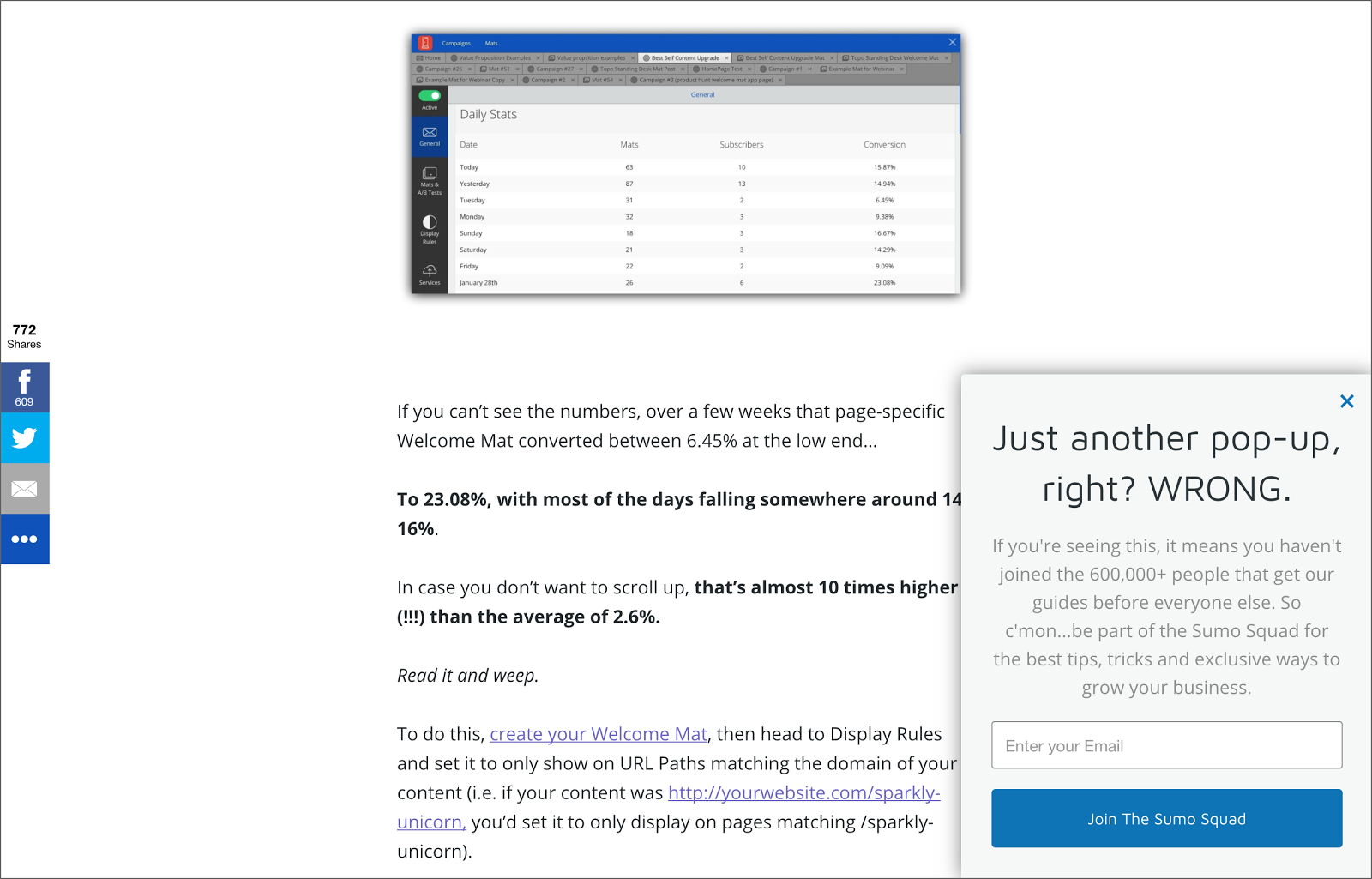Open the Example Mat for Webinar Copy tab

[466, 81]
